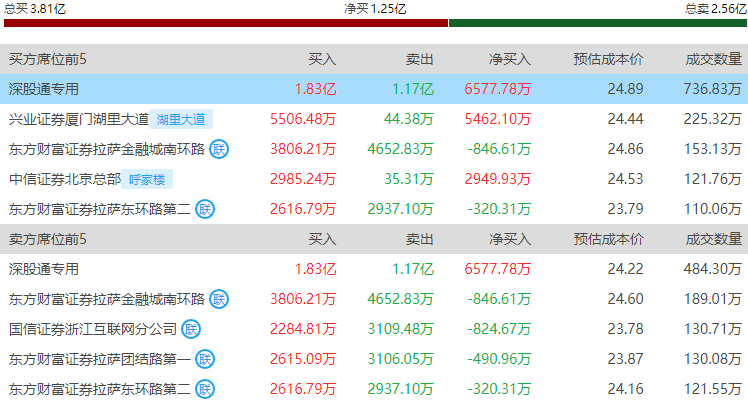Open buyer 东方财富证券拉萨东环路第二 seat
Screen dimensions: 748x401
point(100,209)
